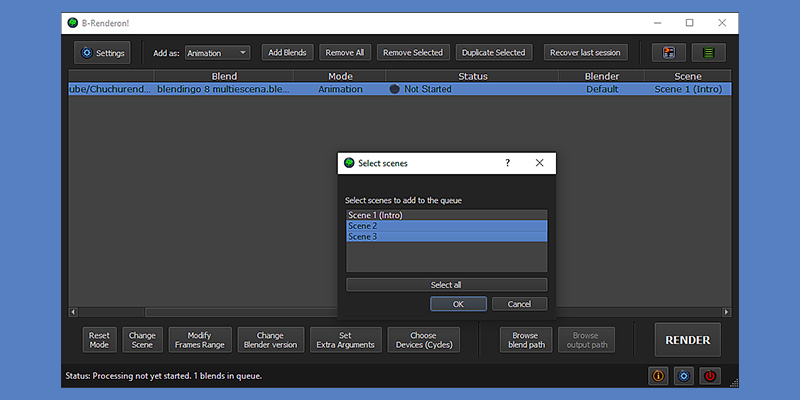The width and height of the screenshot is (800, 400).
Task: Cancel the scene selection dialog
Action: click(x=519, y=304)
